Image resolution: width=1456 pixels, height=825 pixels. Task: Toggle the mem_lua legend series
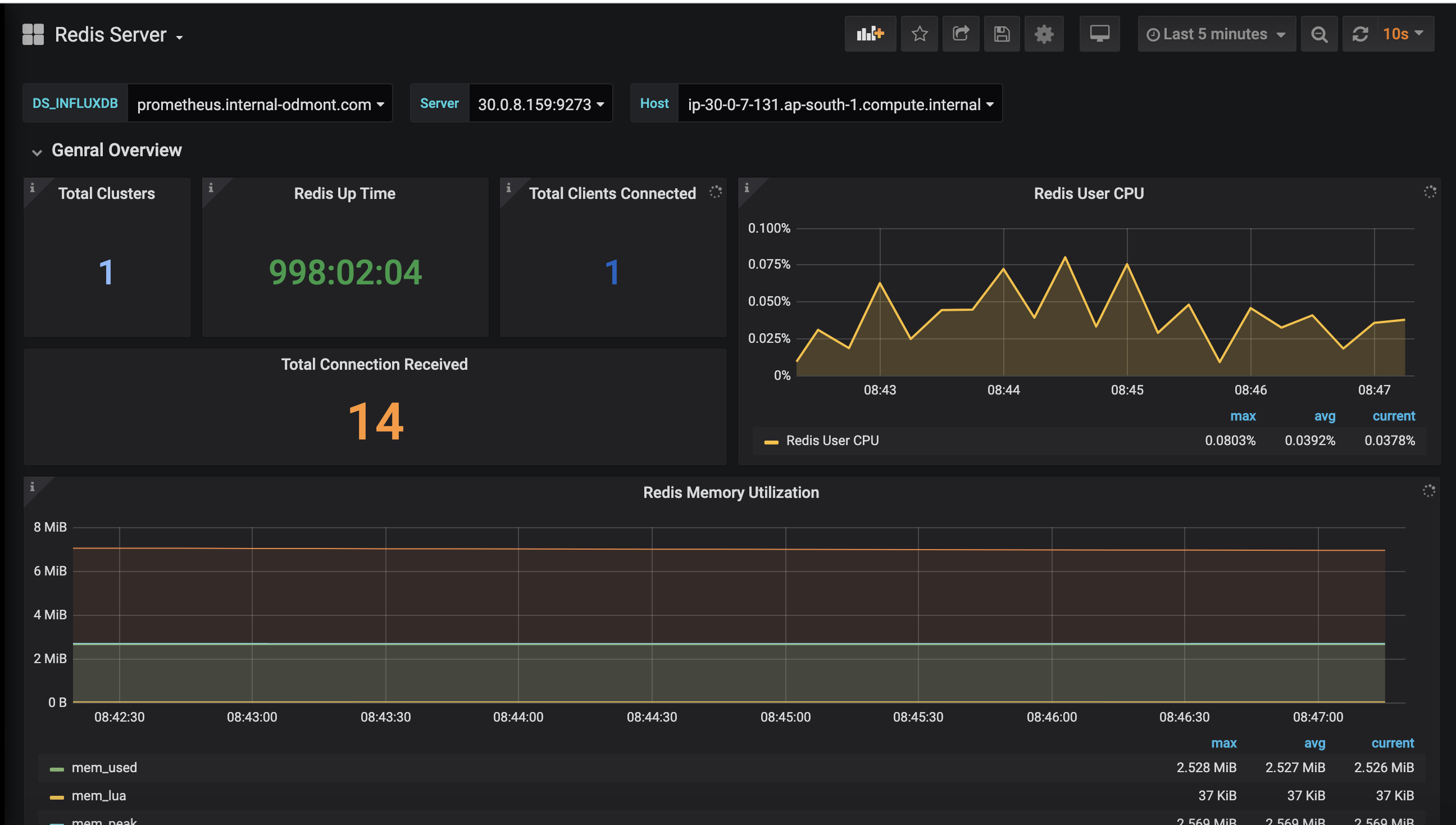point(98,796)
